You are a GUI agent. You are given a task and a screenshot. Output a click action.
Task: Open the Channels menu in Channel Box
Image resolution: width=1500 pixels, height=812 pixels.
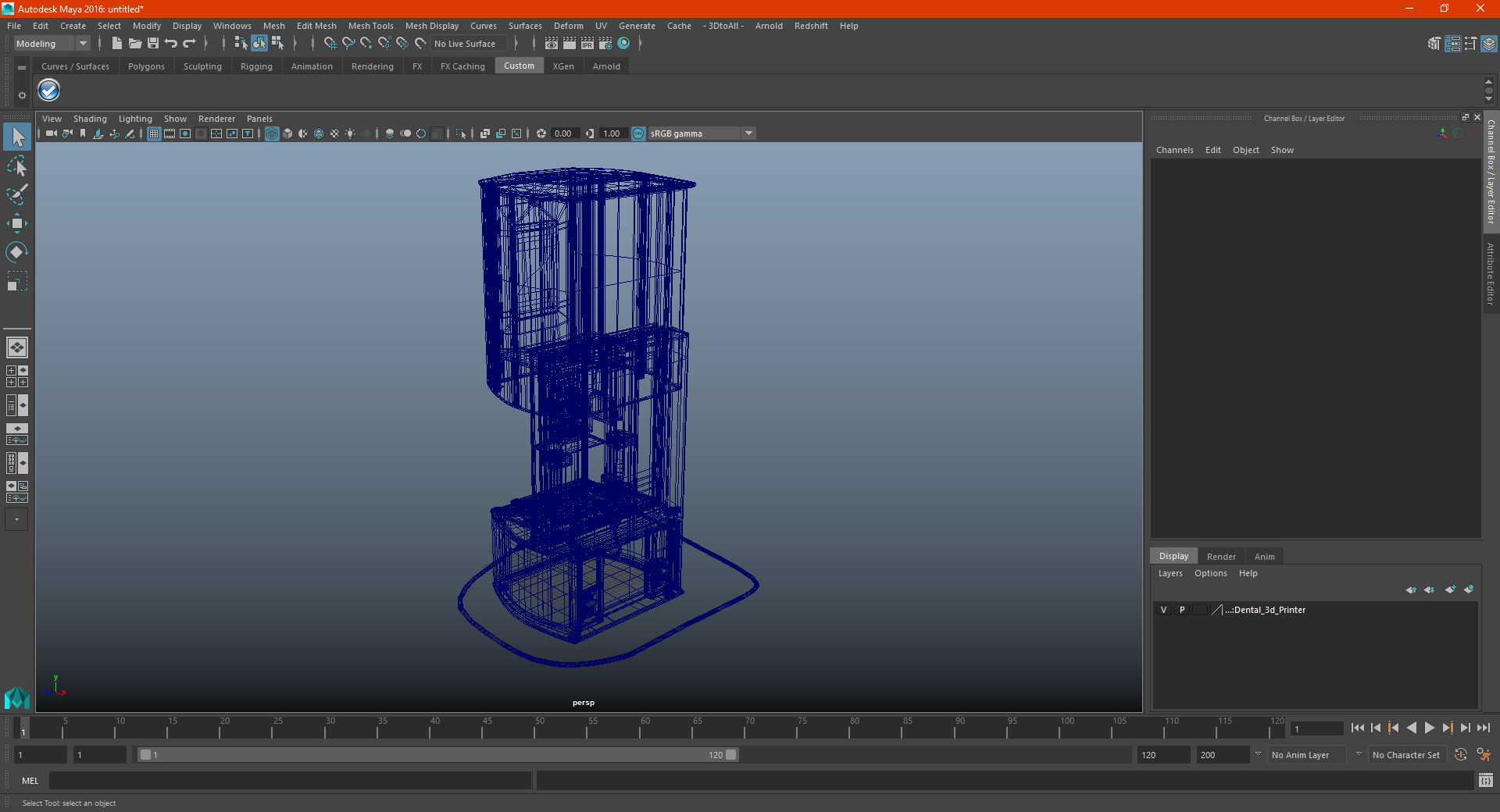(x=1175, y=150)
